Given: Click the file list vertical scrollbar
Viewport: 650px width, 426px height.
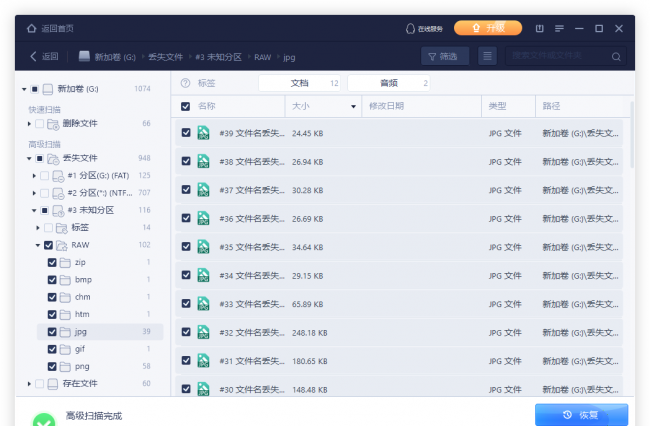Looking at the screenshot, I should coord(632,135).
